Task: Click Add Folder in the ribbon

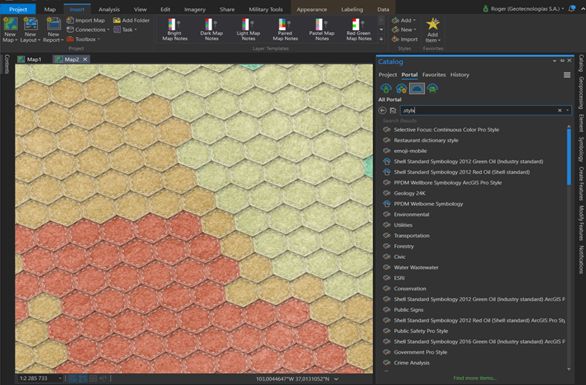Action: click(x=131, y=20)
